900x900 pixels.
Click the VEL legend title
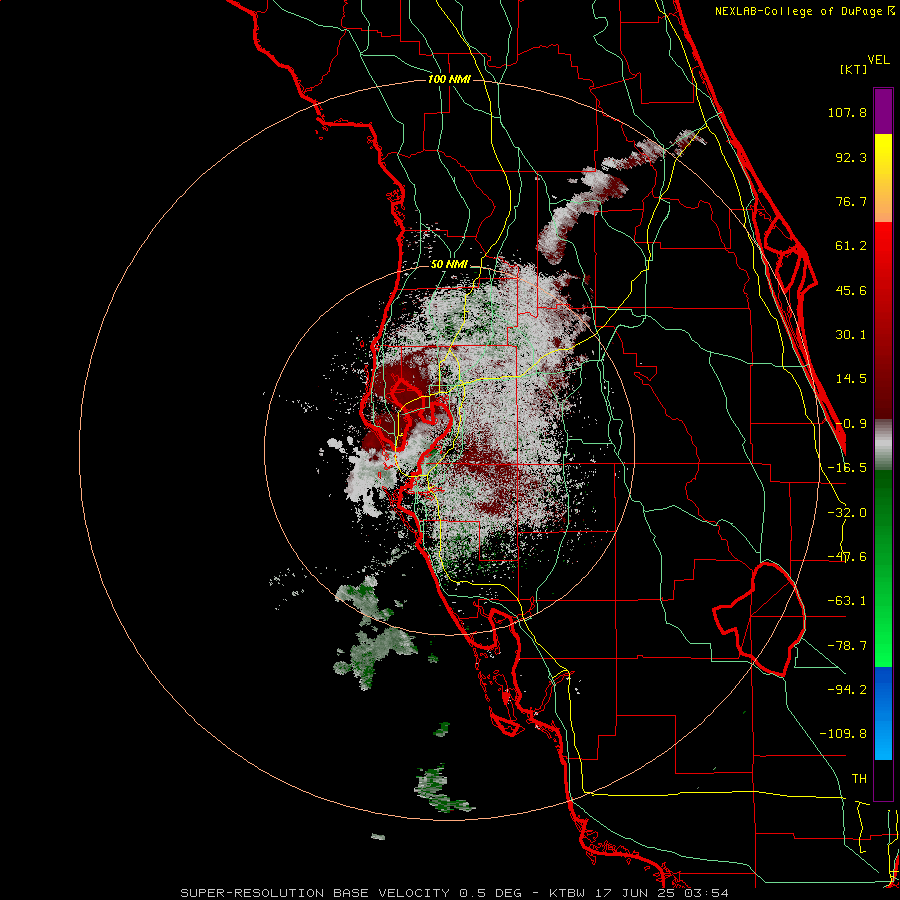878,60
